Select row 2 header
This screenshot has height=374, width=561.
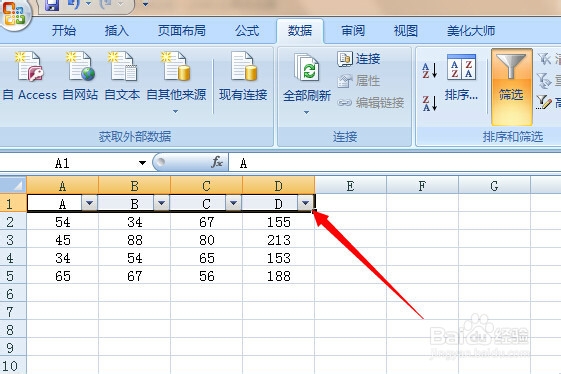(13, 222)
